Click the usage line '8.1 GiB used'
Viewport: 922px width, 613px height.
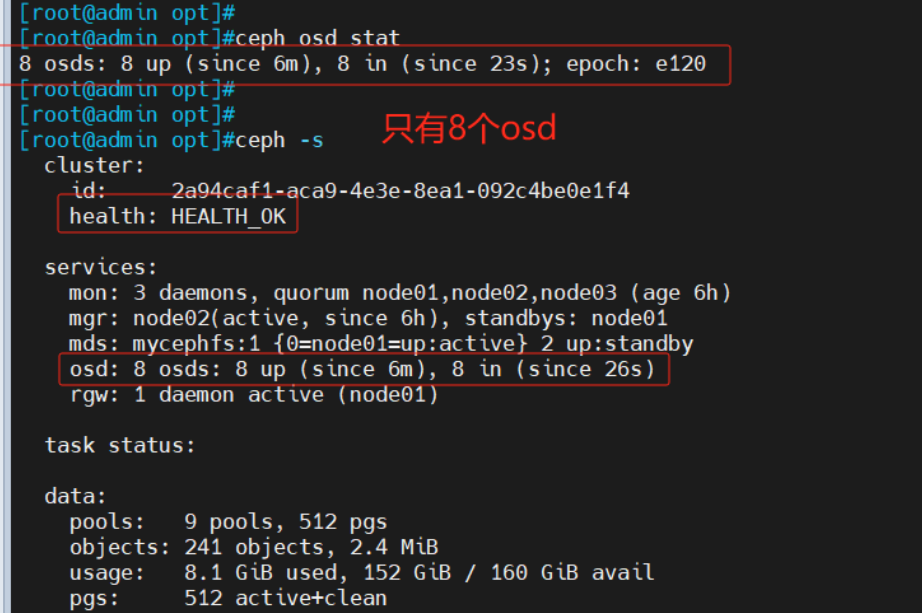click(362, 572)
